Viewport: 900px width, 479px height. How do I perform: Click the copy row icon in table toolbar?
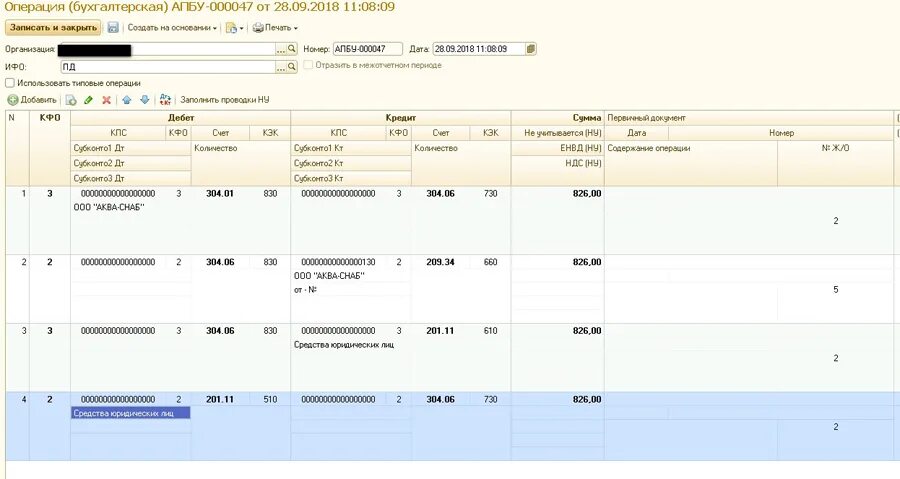[71, 100]
